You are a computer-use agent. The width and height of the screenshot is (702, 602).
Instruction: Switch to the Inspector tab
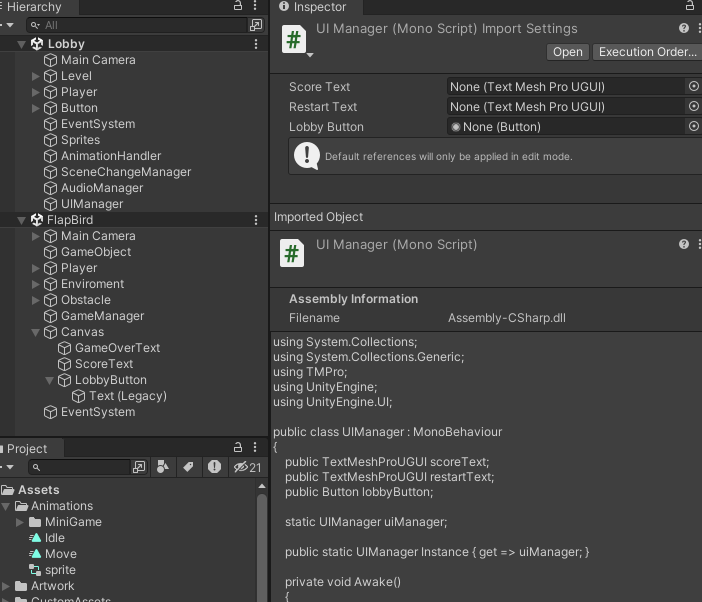pyautogui.click(x=317, y=7)
